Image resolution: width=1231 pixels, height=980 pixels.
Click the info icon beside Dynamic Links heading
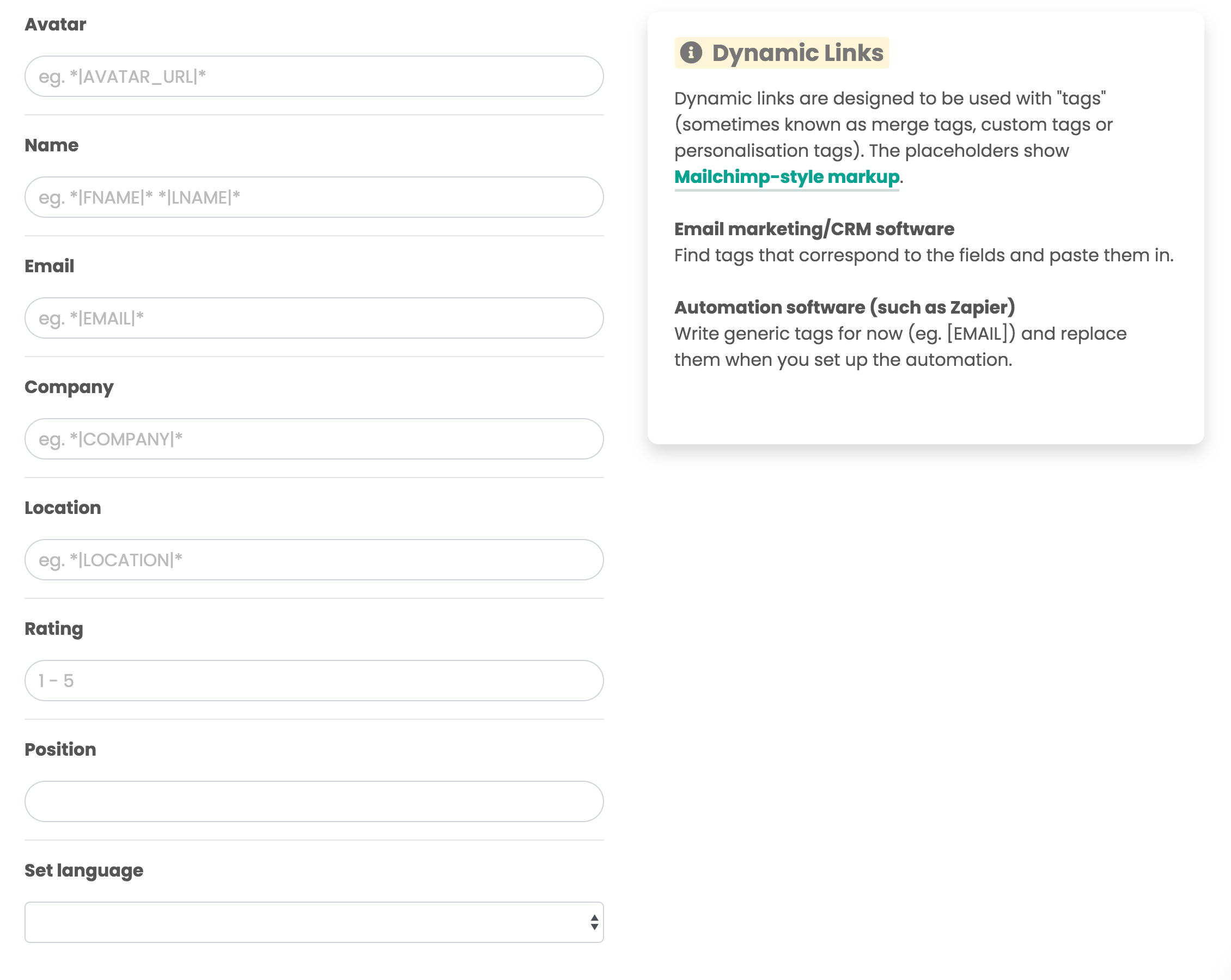coord(691,53)
